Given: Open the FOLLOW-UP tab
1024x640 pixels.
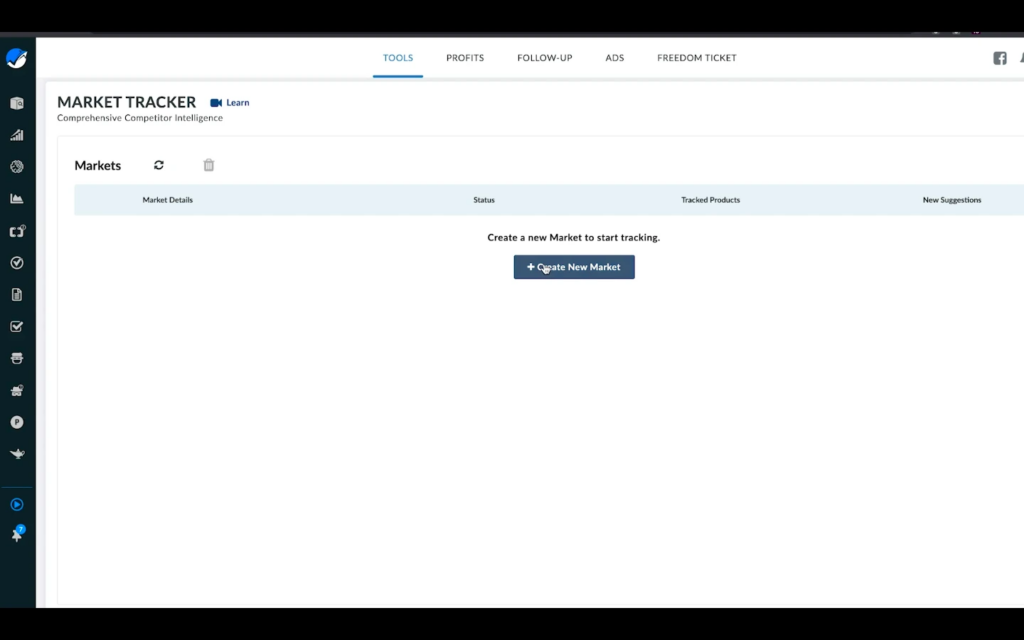Looking at the screenshot, I should (544, 58).
